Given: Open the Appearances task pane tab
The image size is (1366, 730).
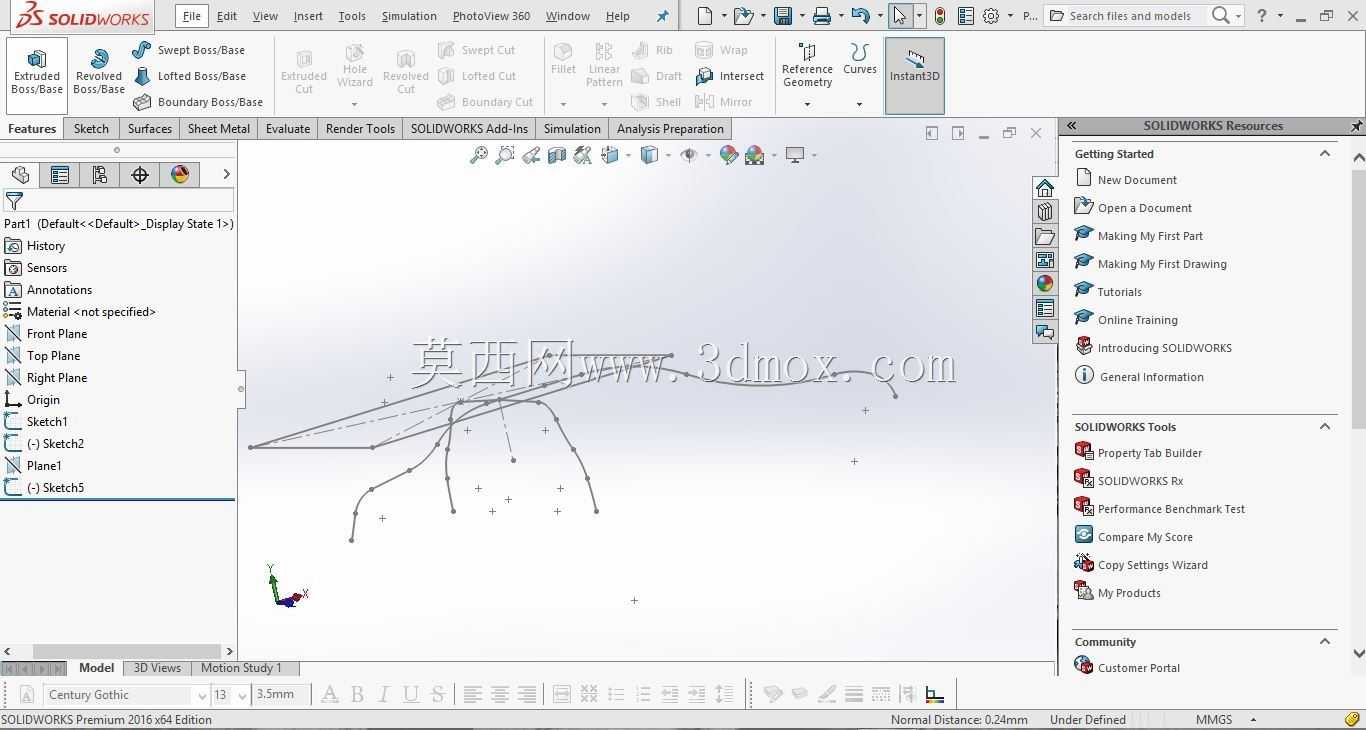Looking at the screenshot, I should [x=1045, y=284].
